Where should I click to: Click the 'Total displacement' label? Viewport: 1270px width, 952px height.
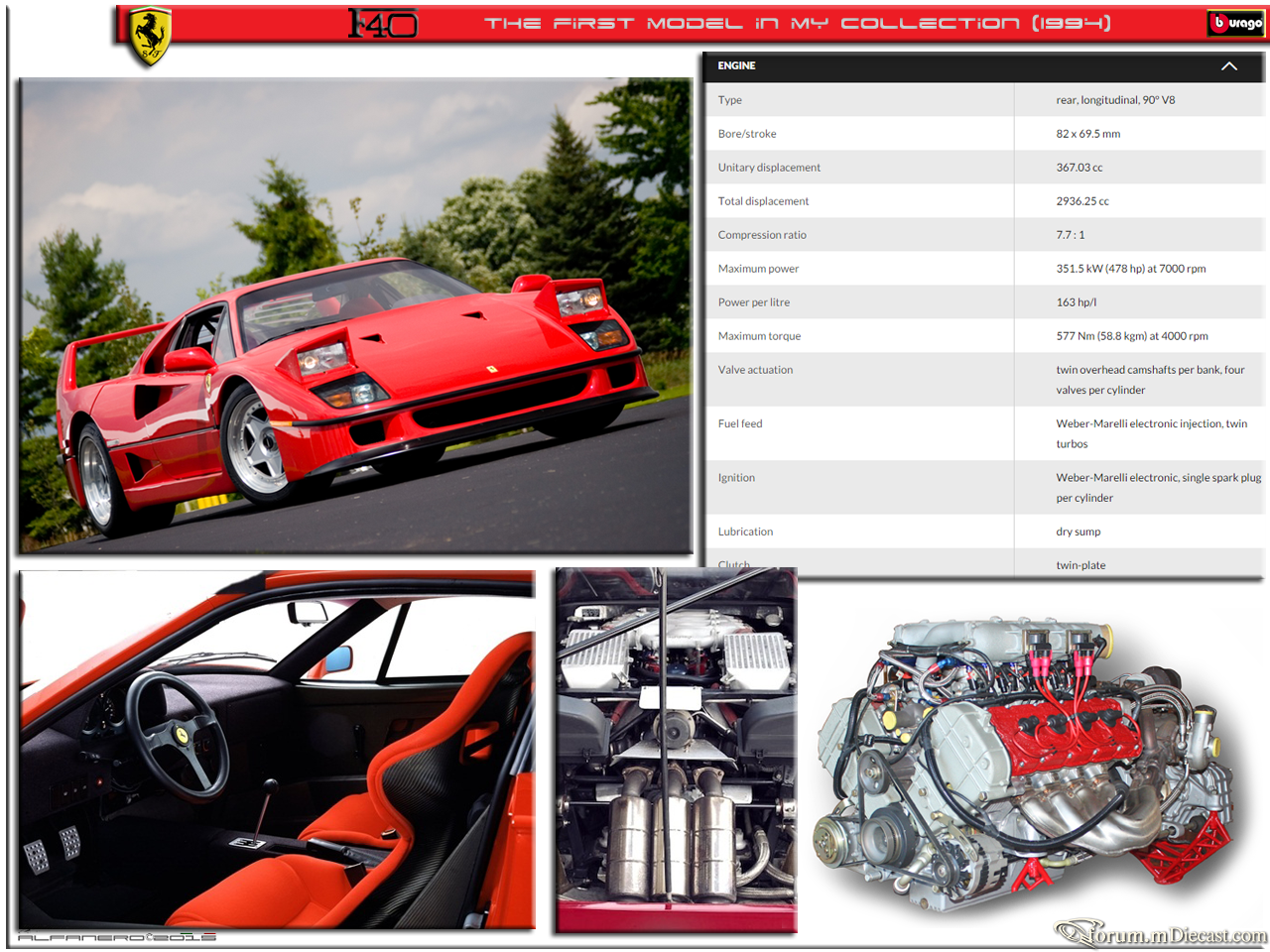[763, 201]
